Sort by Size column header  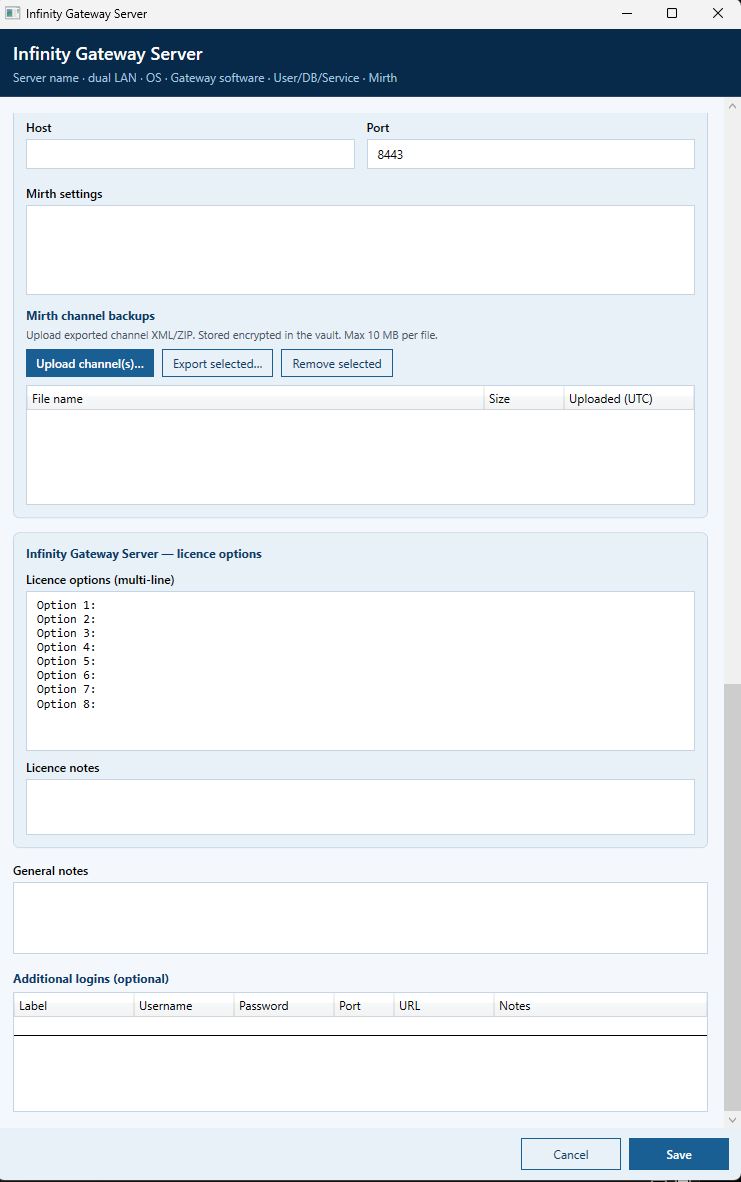pyautogui.click(x=523, y=398)
